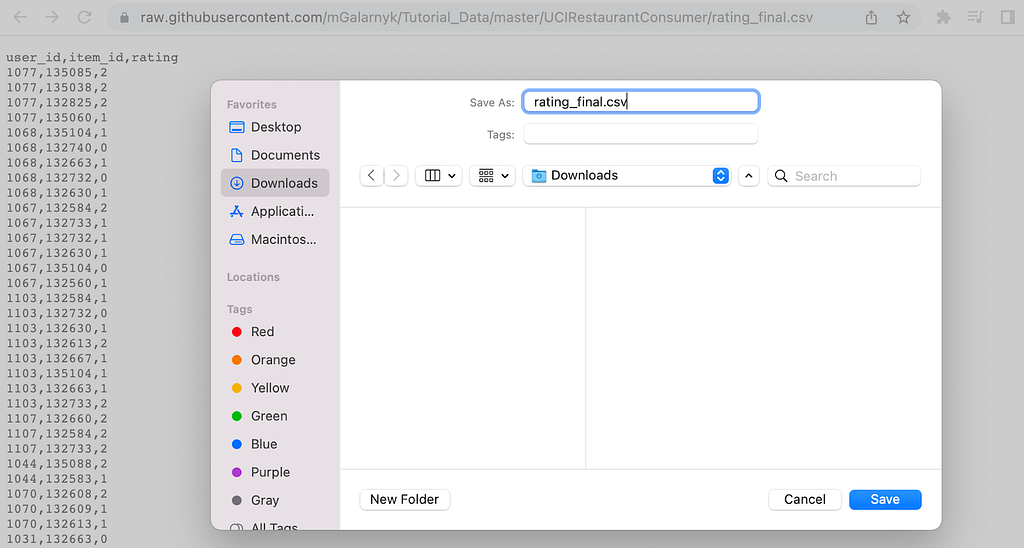Click the row 1068,132740,0
The height and width of the screenshot is (548, 1024).
point(57,148)
